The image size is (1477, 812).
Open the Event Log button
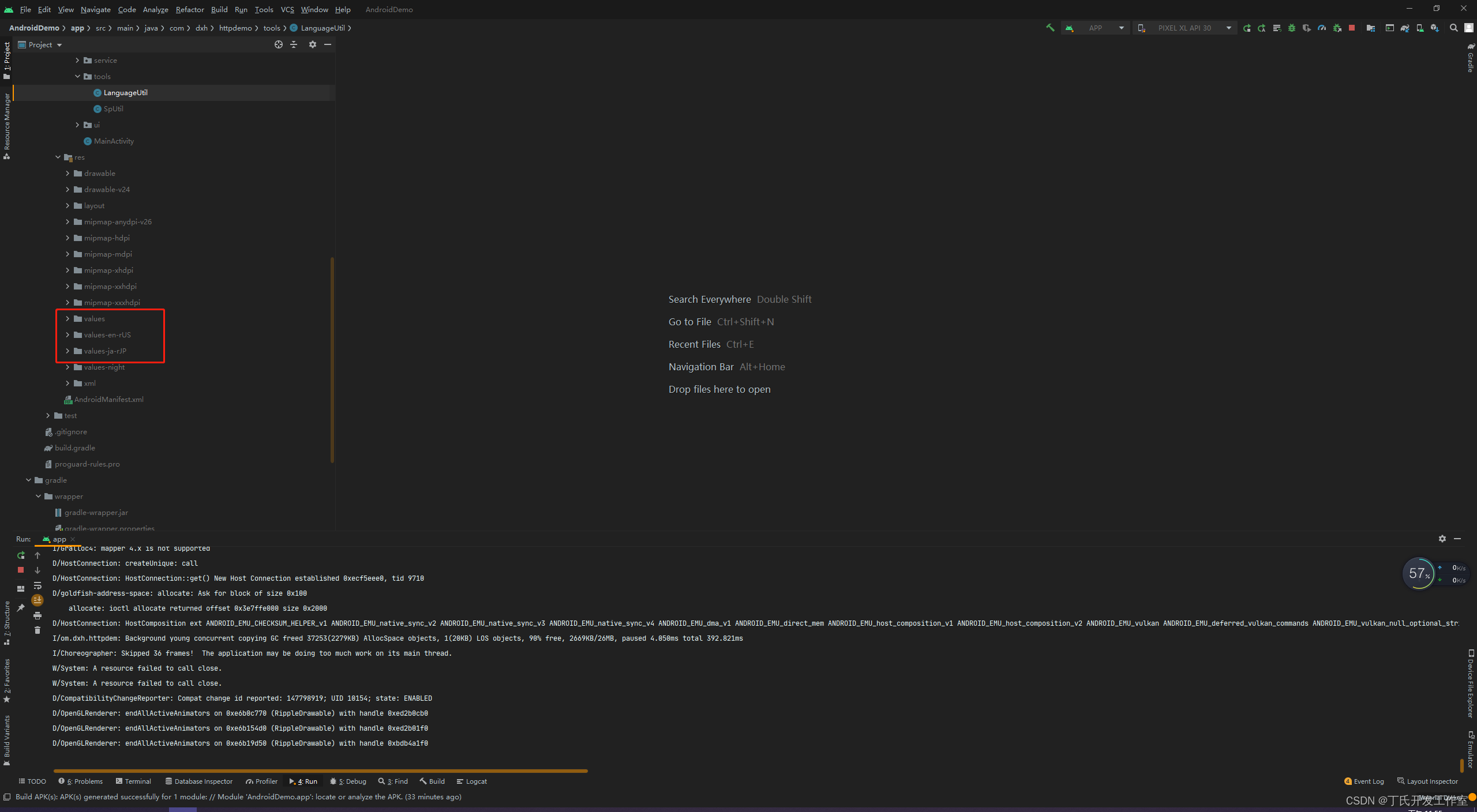pyautogui.click(x=1364, y=781)
